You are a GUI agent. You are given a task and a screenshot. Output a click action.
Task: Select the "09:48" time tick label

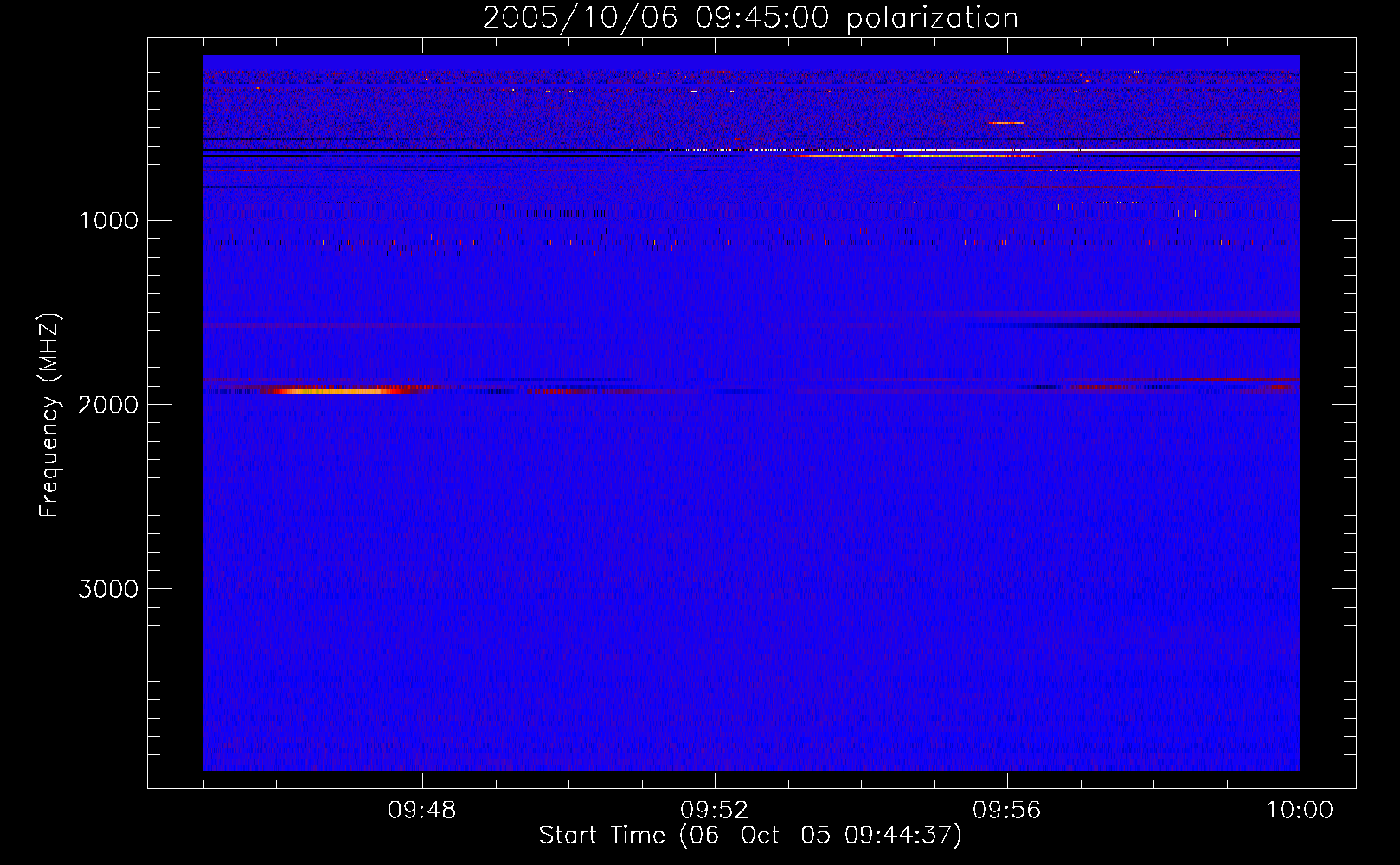[x=422, y=811]
